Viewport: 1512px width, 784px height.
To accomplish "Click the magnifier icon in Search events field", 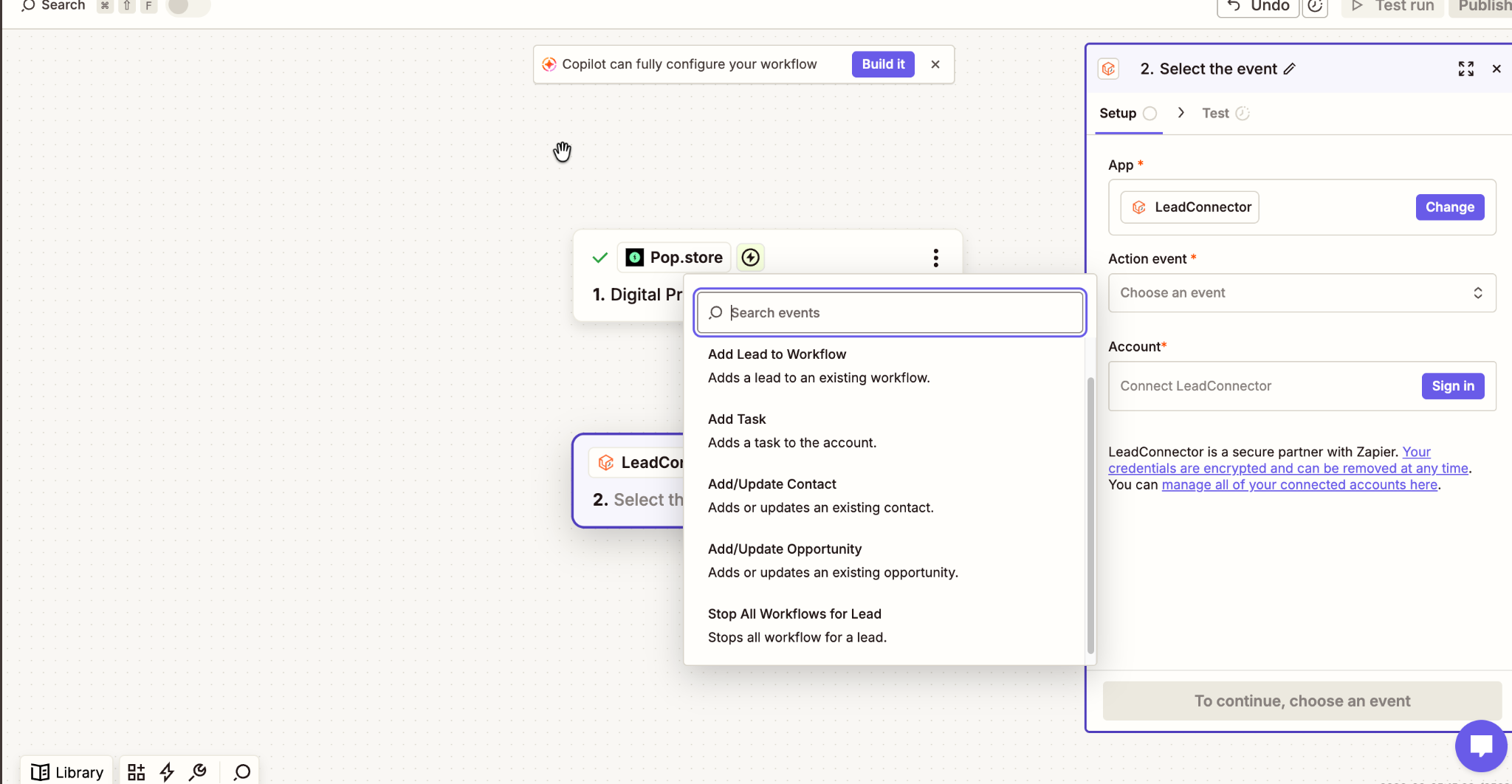I will click(715, 313).
